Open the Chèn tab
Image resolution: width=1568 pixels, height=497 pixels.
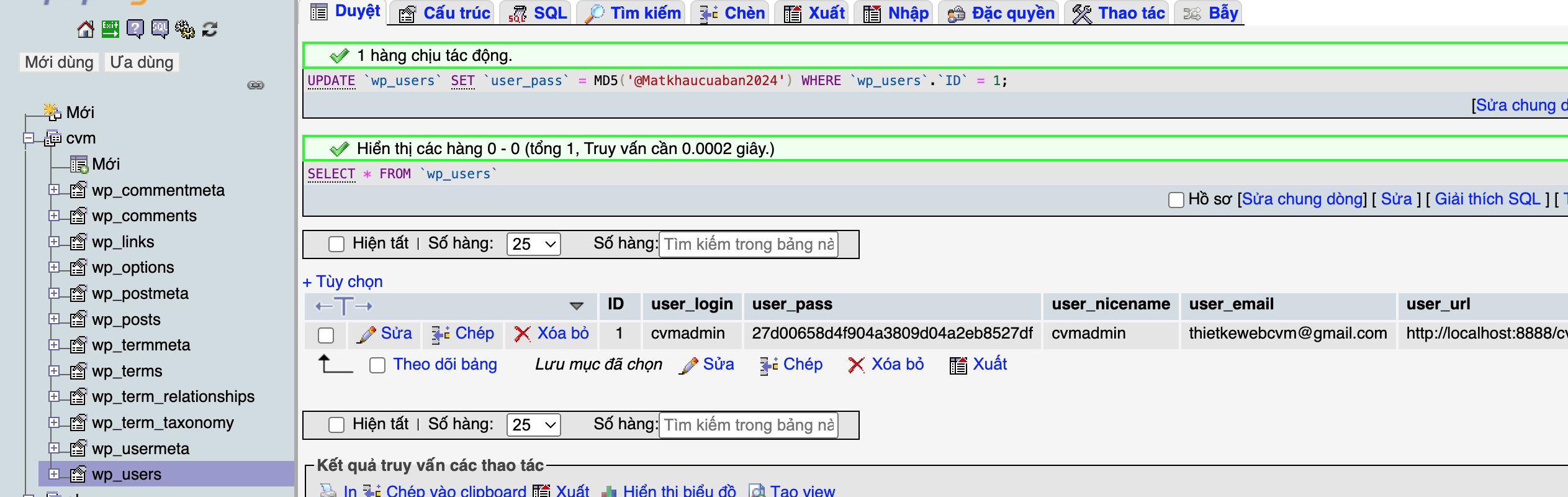pyautogui.click(x=731, y=13)
